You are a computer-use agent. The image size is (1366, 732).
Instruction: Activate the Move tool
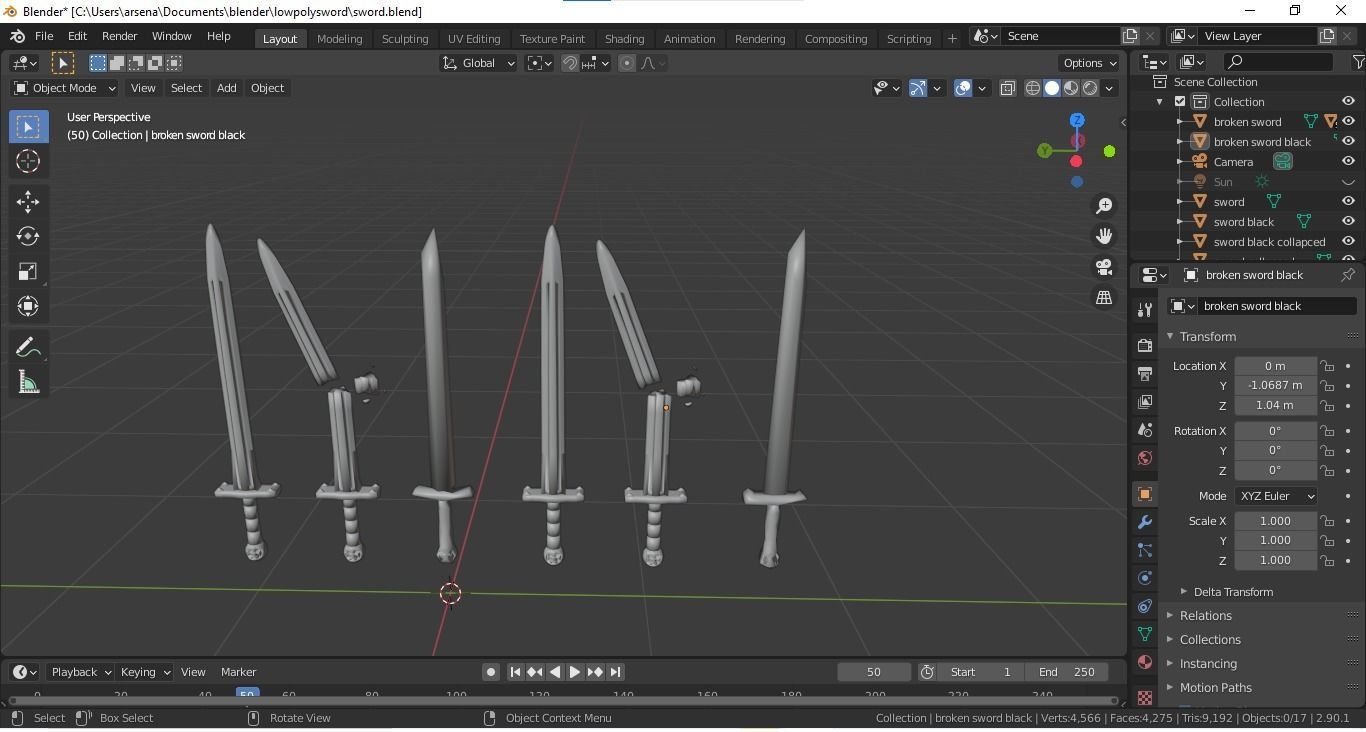point(28,201)
